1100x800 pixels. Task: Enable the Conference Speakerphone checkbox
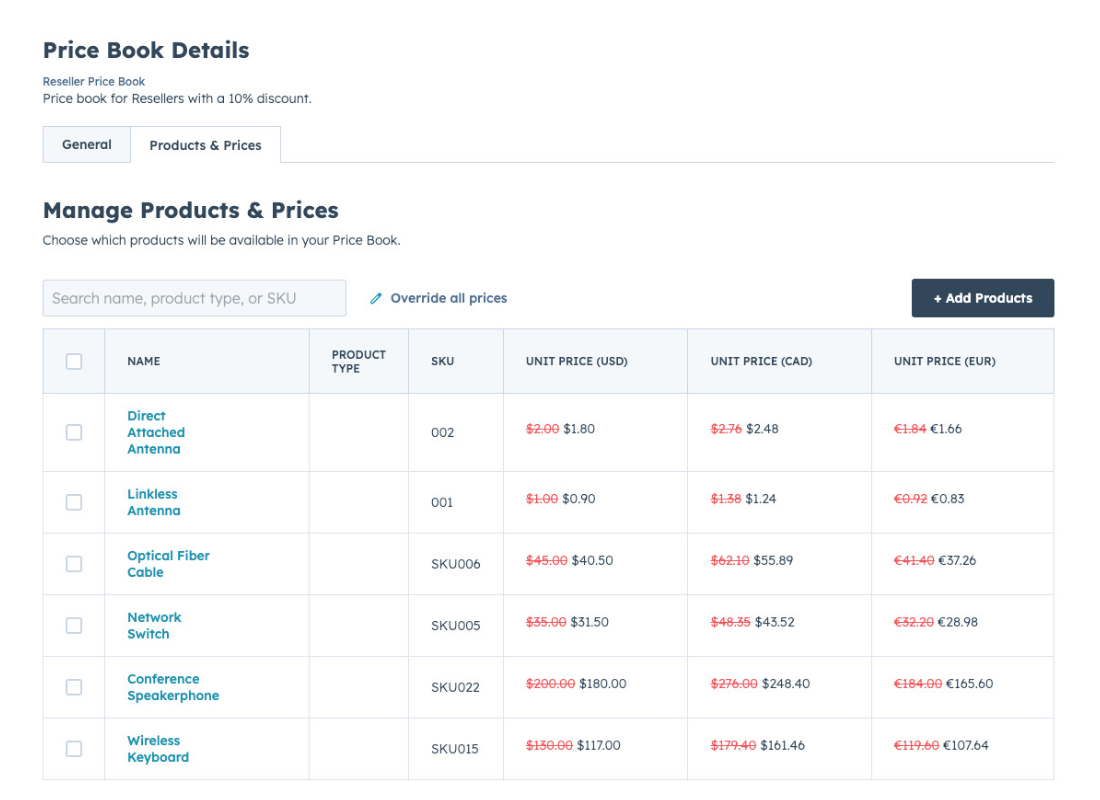click(74, 687)
